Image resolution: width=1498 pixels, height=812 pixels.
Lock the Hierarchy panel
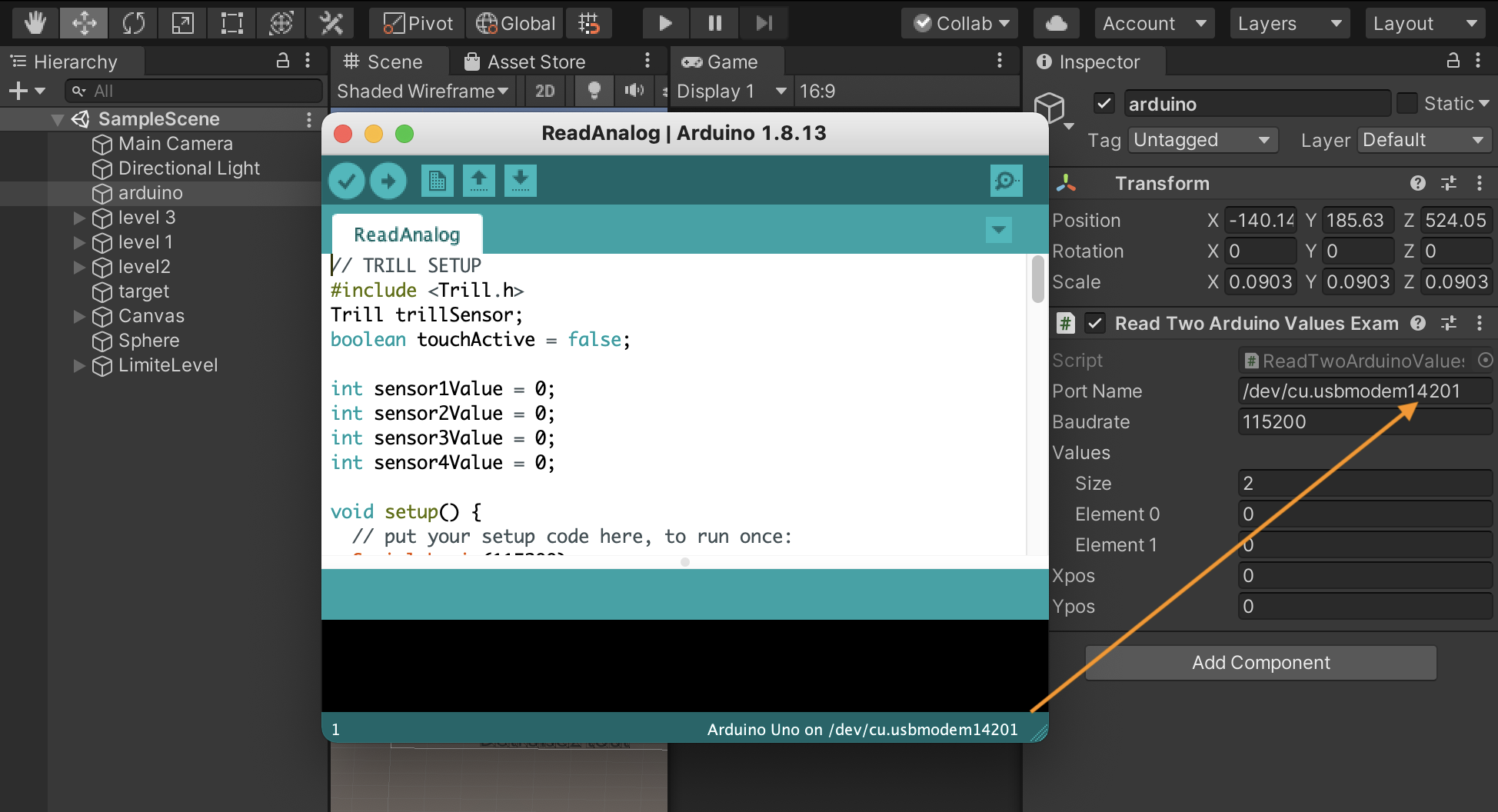point(283,61)
